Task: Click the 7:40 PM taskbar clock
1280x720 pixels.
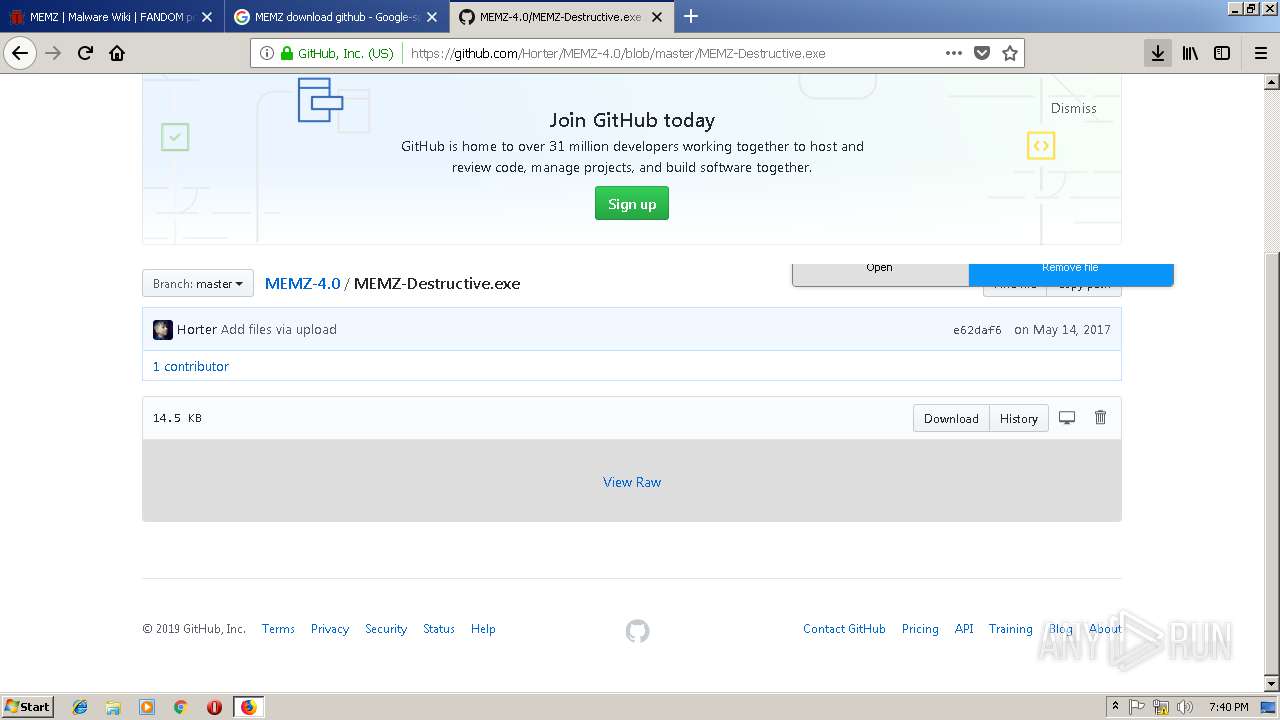Action: [x=1228, y=707]
